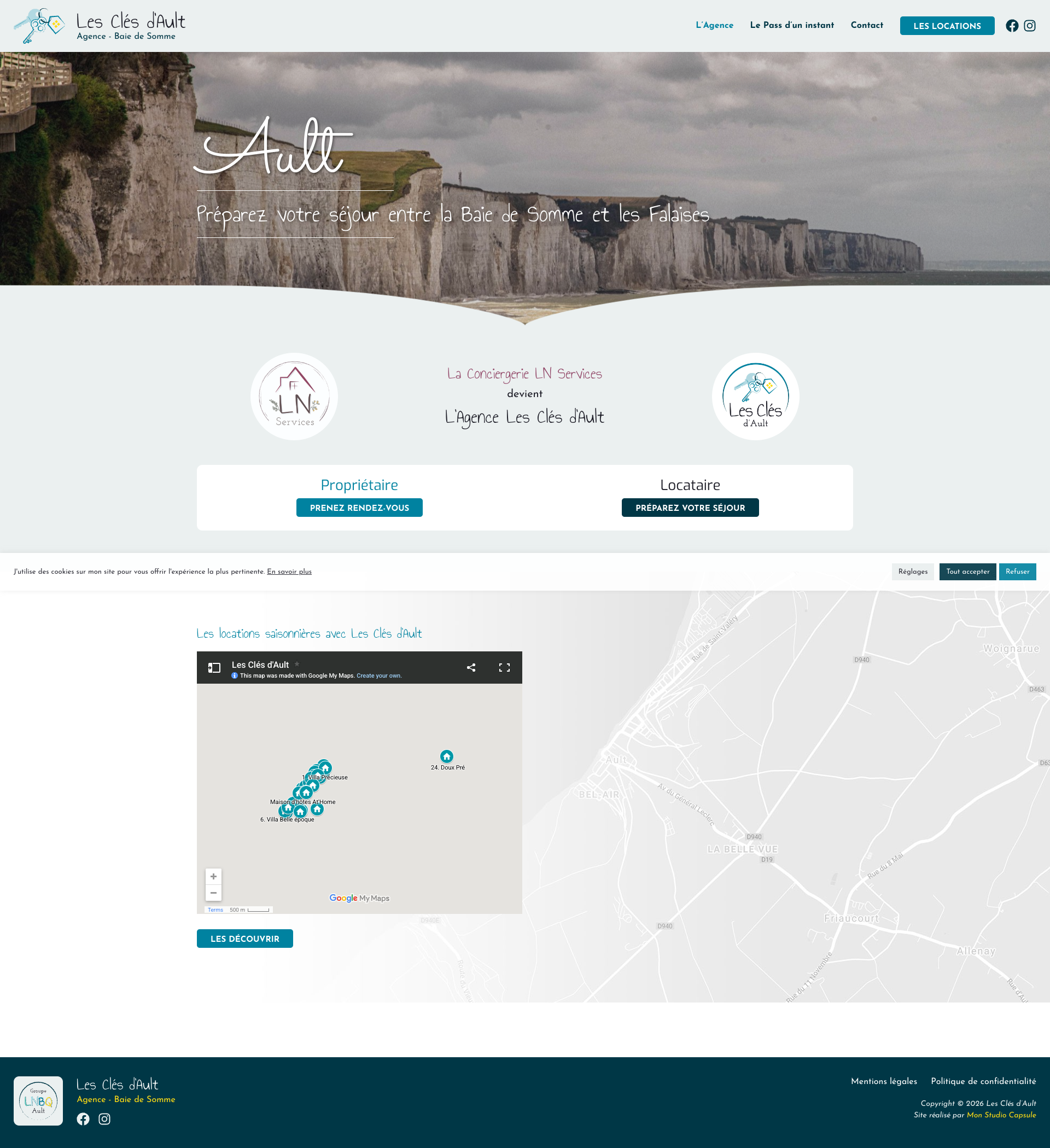View the embedded map in fullscreen

(x=505, y=667)
